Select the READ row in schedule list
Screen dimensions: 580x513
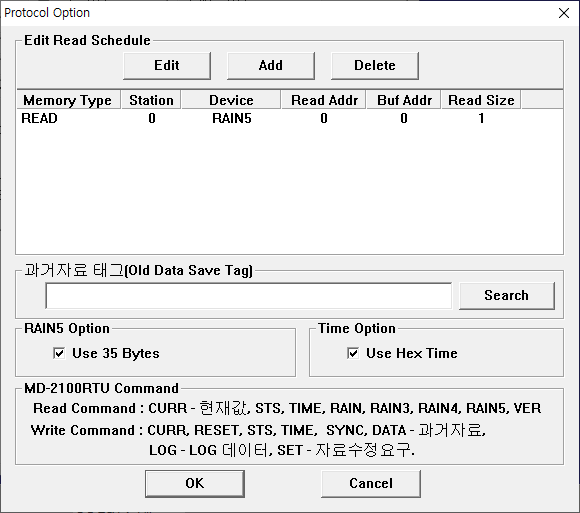click(289, 118)
